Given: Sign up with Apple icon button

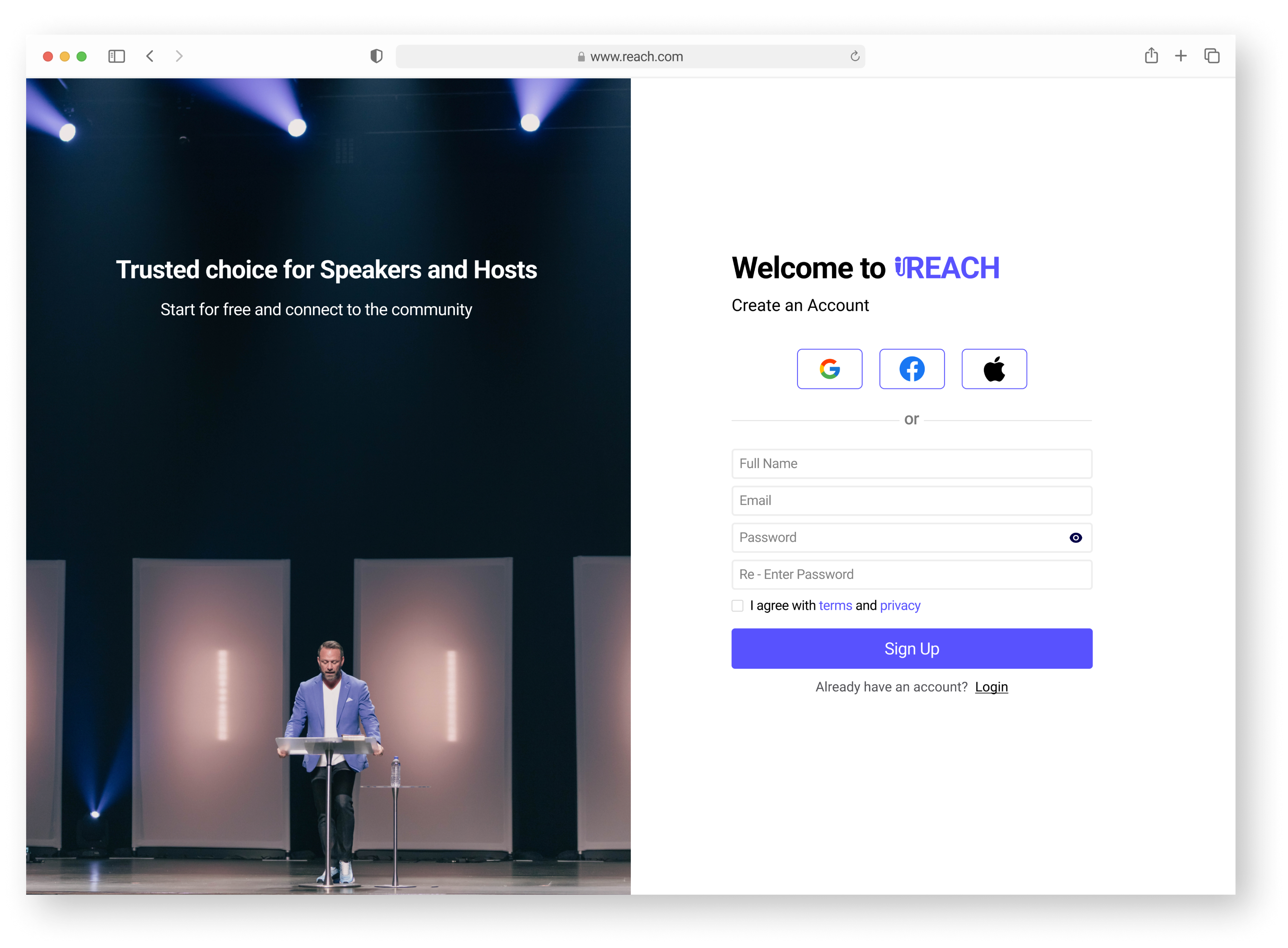Looking at the screenshot, I should tap(994, 369).
